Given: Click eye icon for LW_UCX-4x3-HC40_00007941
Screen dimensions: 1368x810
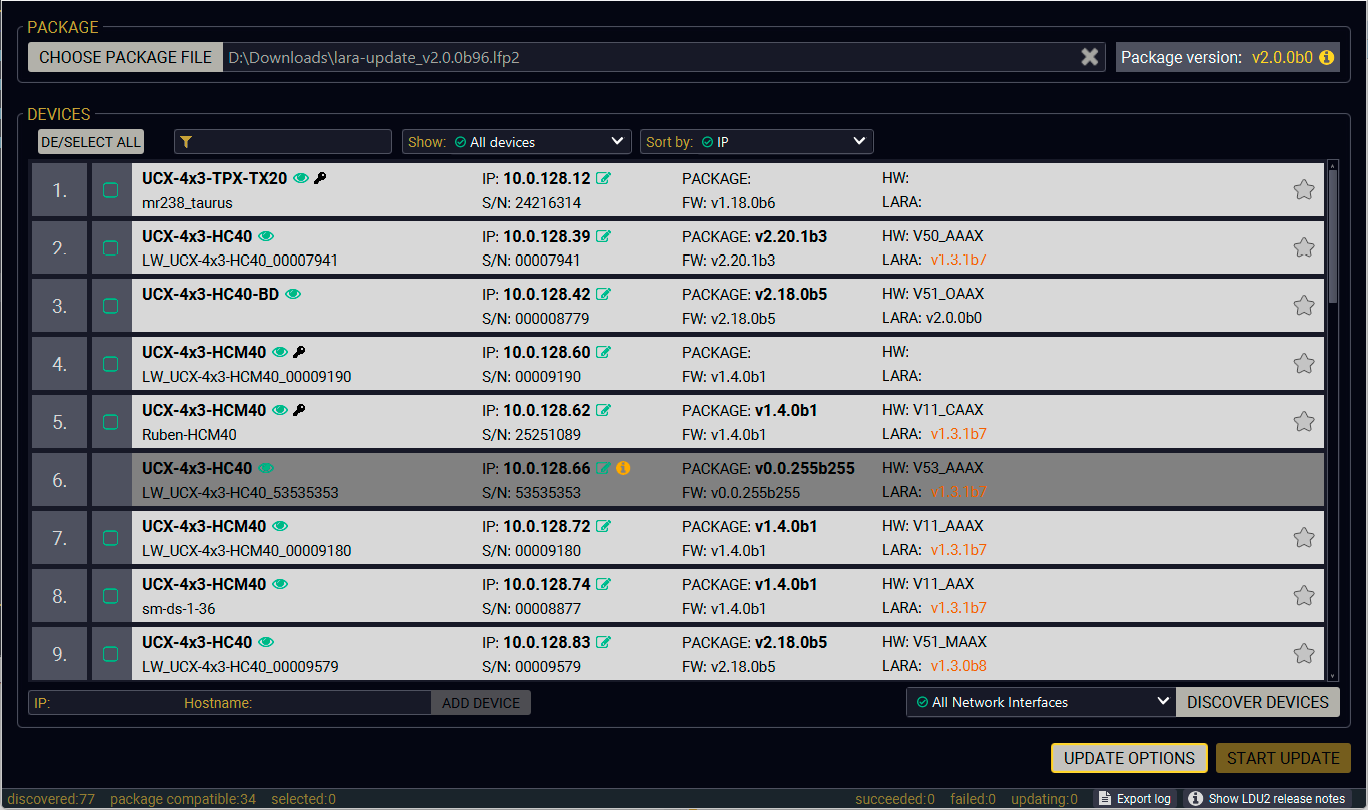Looking at the screenshot, I should (x=266, y=236).
